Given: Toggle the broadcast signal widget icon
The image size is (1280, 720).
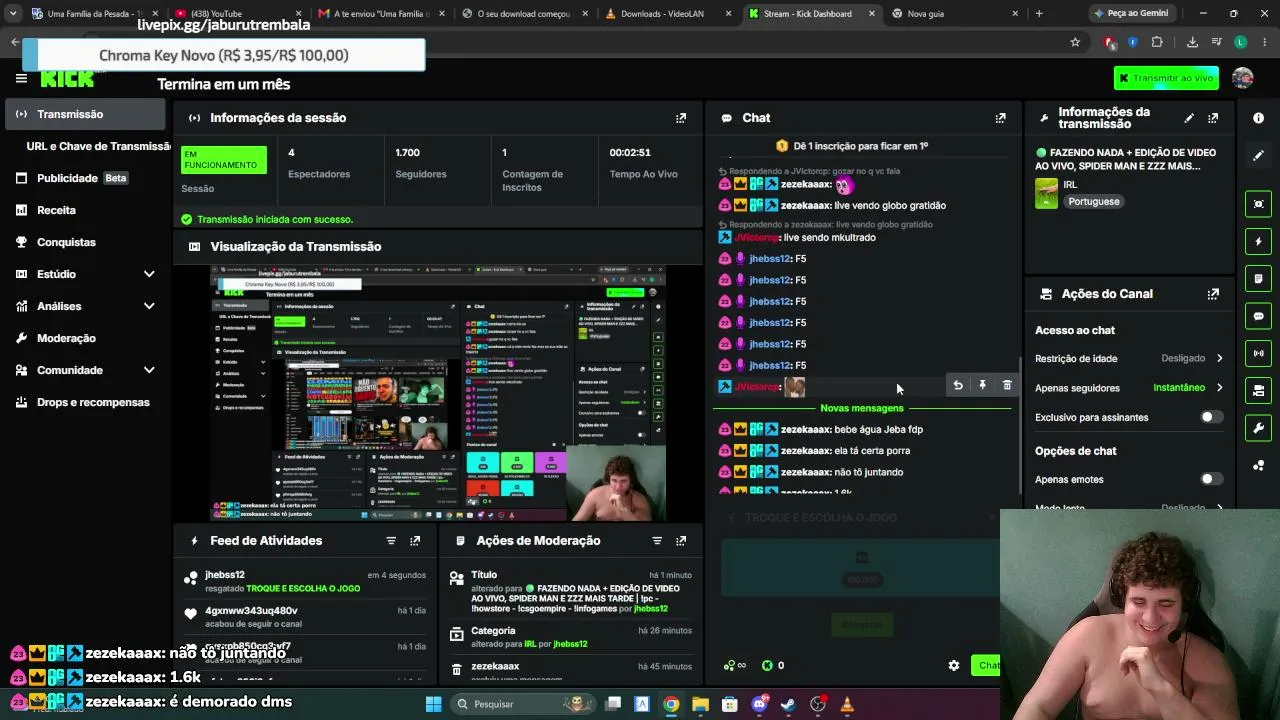Looking at the screenshot, I should coord(1258,353).
